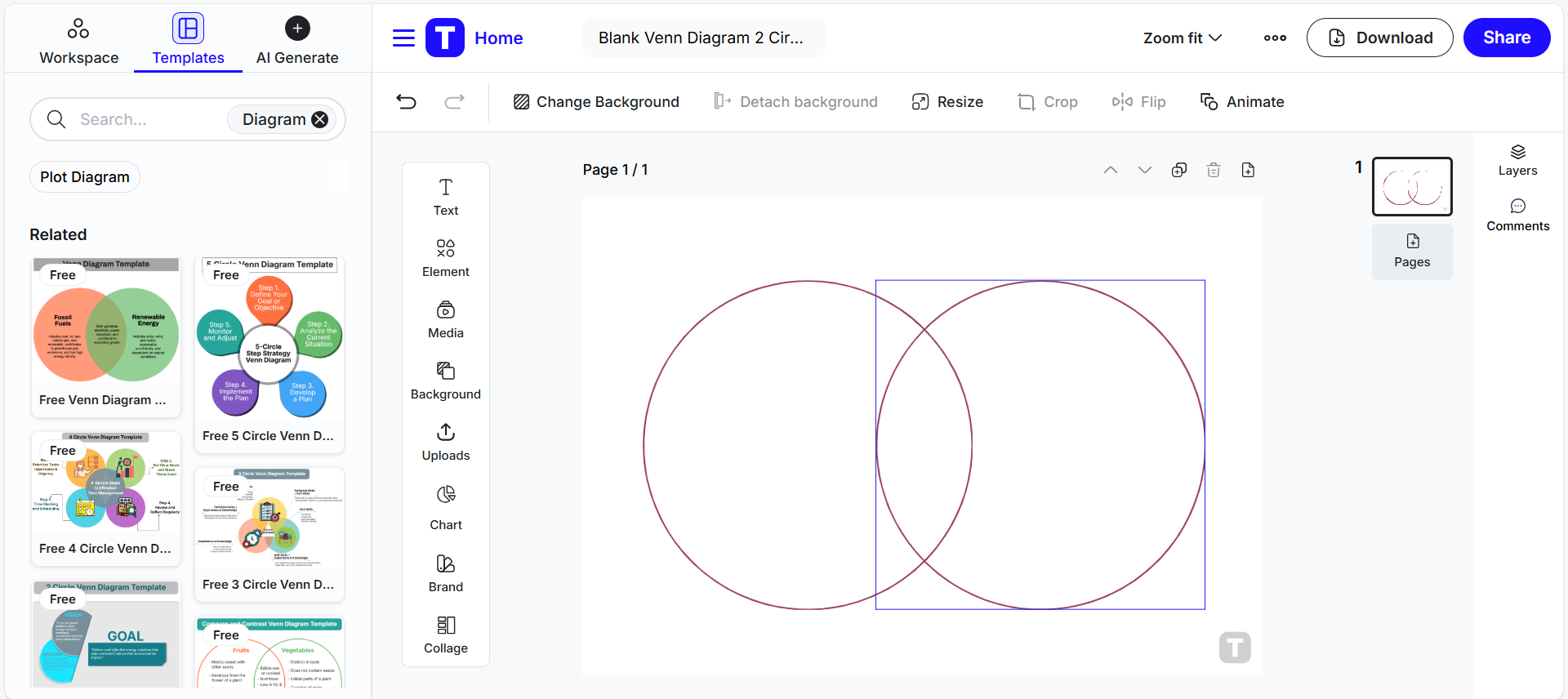1568x699 pixels.
Task: Open the Free 4 Circle Venn Diagram template
Action: (x=106, y=499)
